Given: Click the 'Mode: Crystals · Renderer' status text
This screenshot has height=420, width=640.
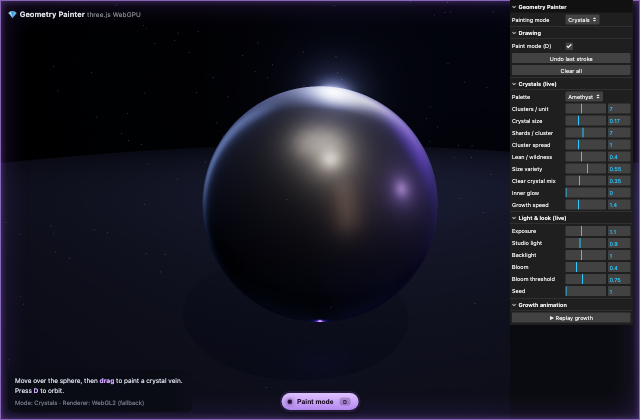Looking at the screenshot, I should tap(79, 403).
